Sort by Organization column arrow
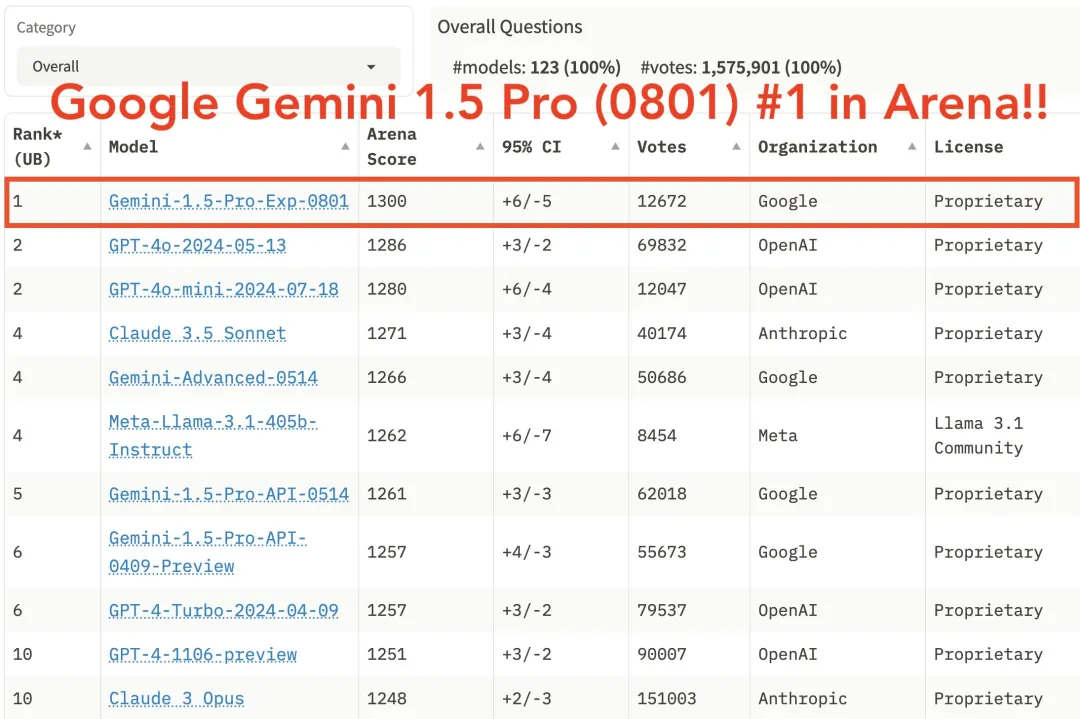This screenshot has height=719, width=1080. (x=912, y=146)
